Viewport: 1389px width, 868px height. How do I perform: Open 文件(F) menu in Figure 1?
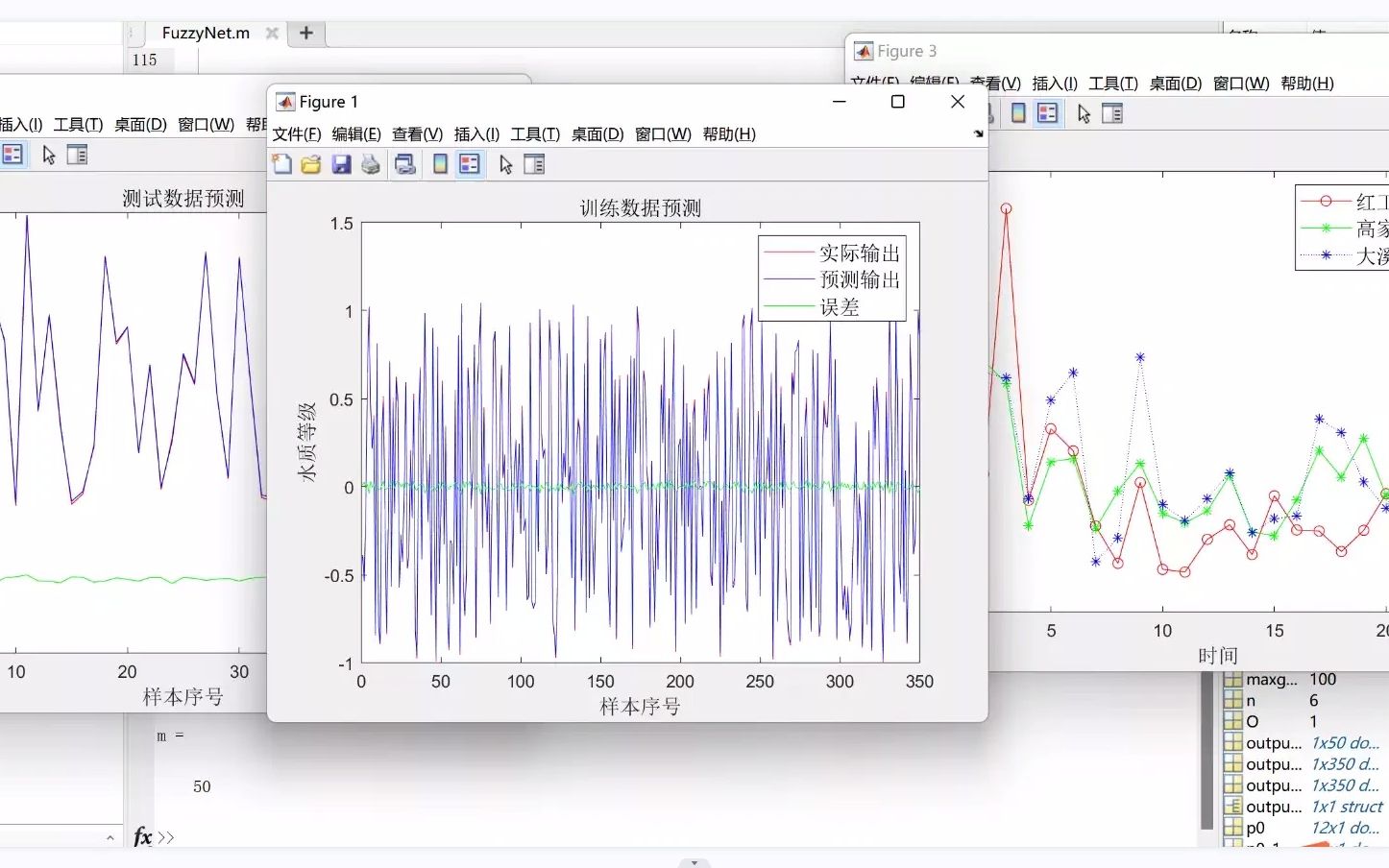coord(296,134)
